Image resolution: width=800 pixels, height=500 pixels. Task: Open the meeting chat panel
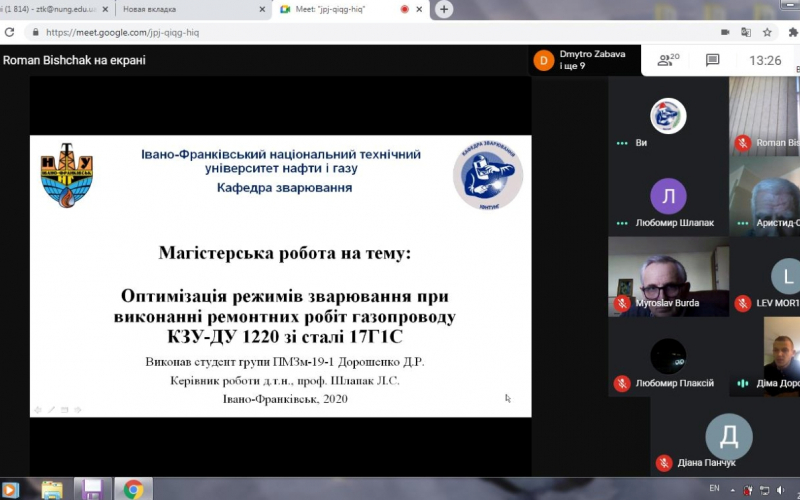712,60
